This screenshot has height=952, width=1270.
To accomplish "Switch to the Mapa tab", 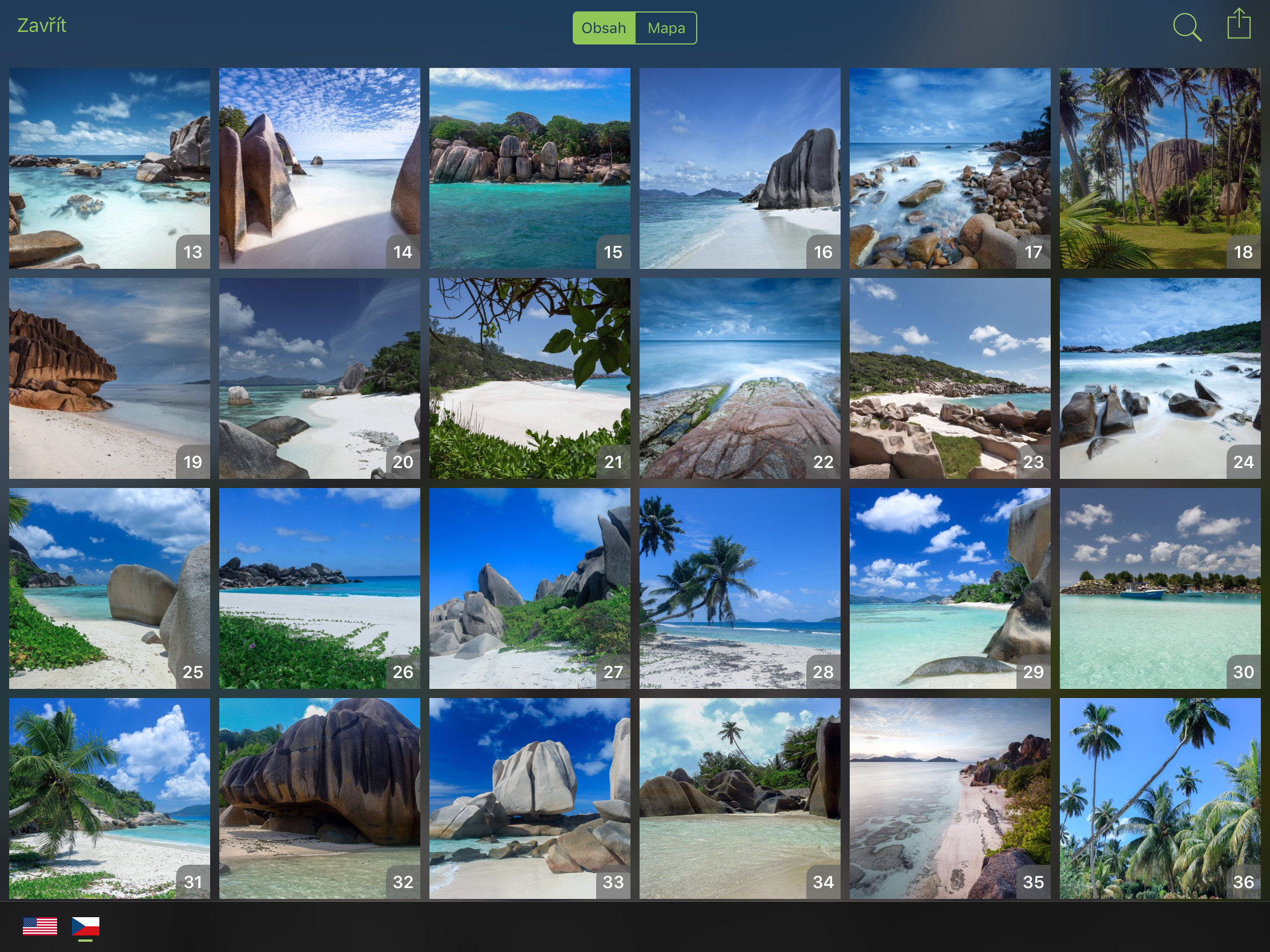I will [666, 28].
